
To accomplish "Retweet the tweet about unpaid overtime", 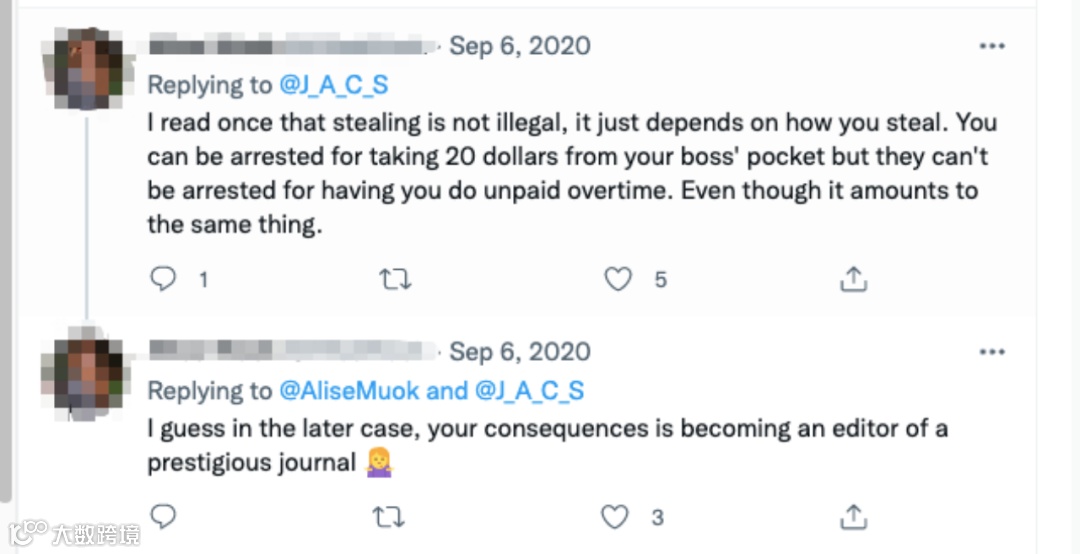I will point(395,279).
